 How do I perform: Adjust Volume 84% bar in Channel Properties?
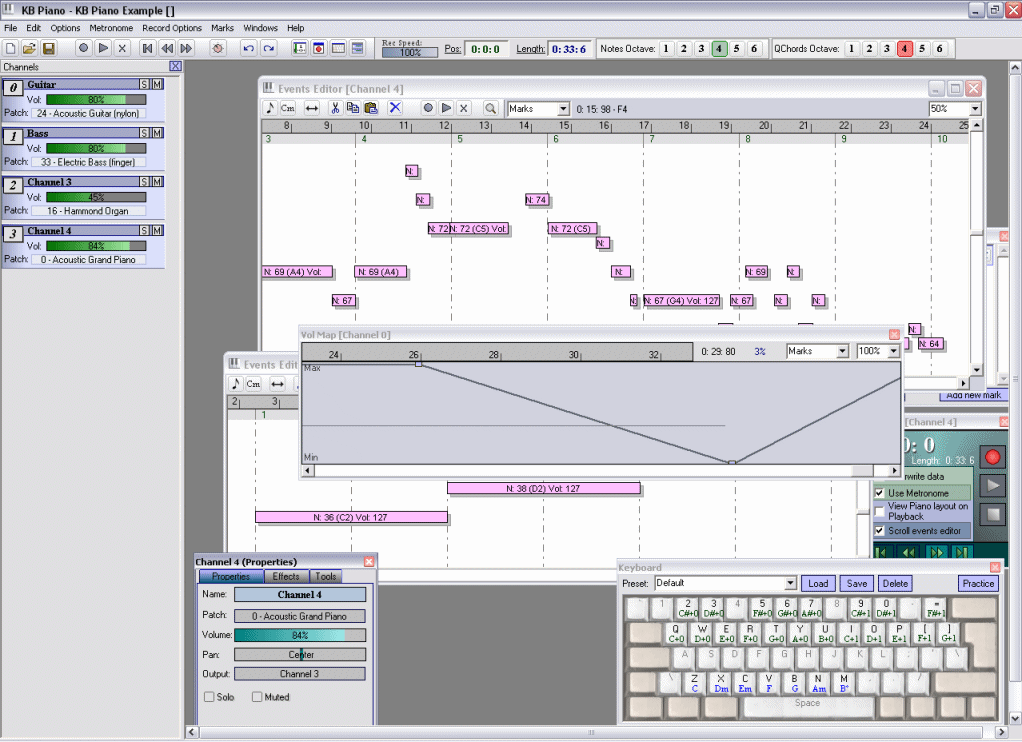pyautogui.click(x=300, y=635)
